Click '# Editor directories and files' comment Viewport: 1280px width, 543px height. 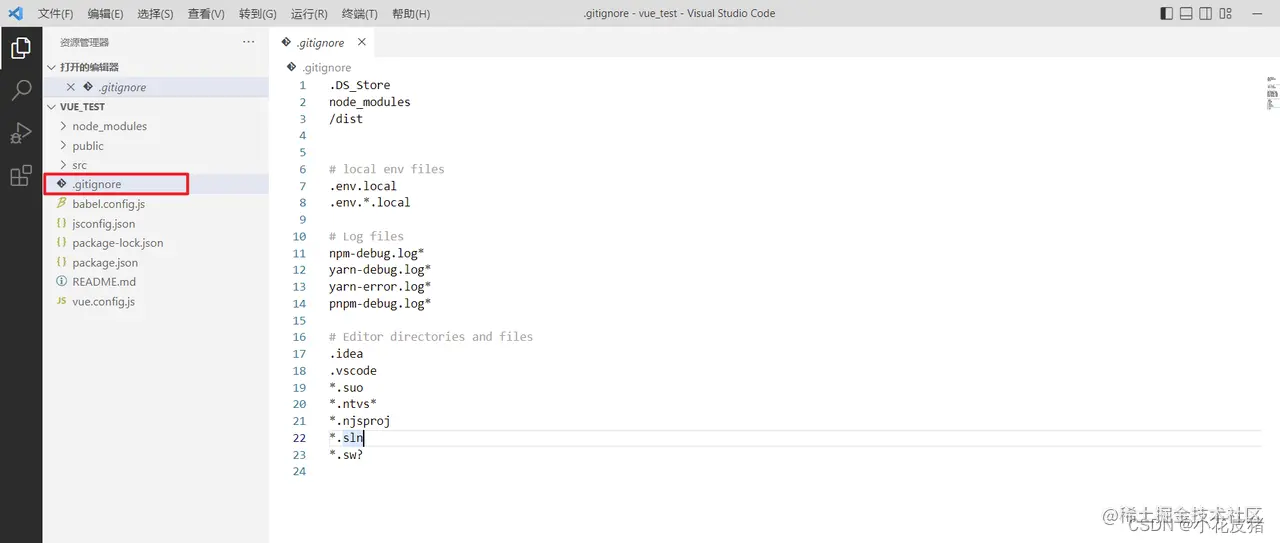[x=431, y=337]
